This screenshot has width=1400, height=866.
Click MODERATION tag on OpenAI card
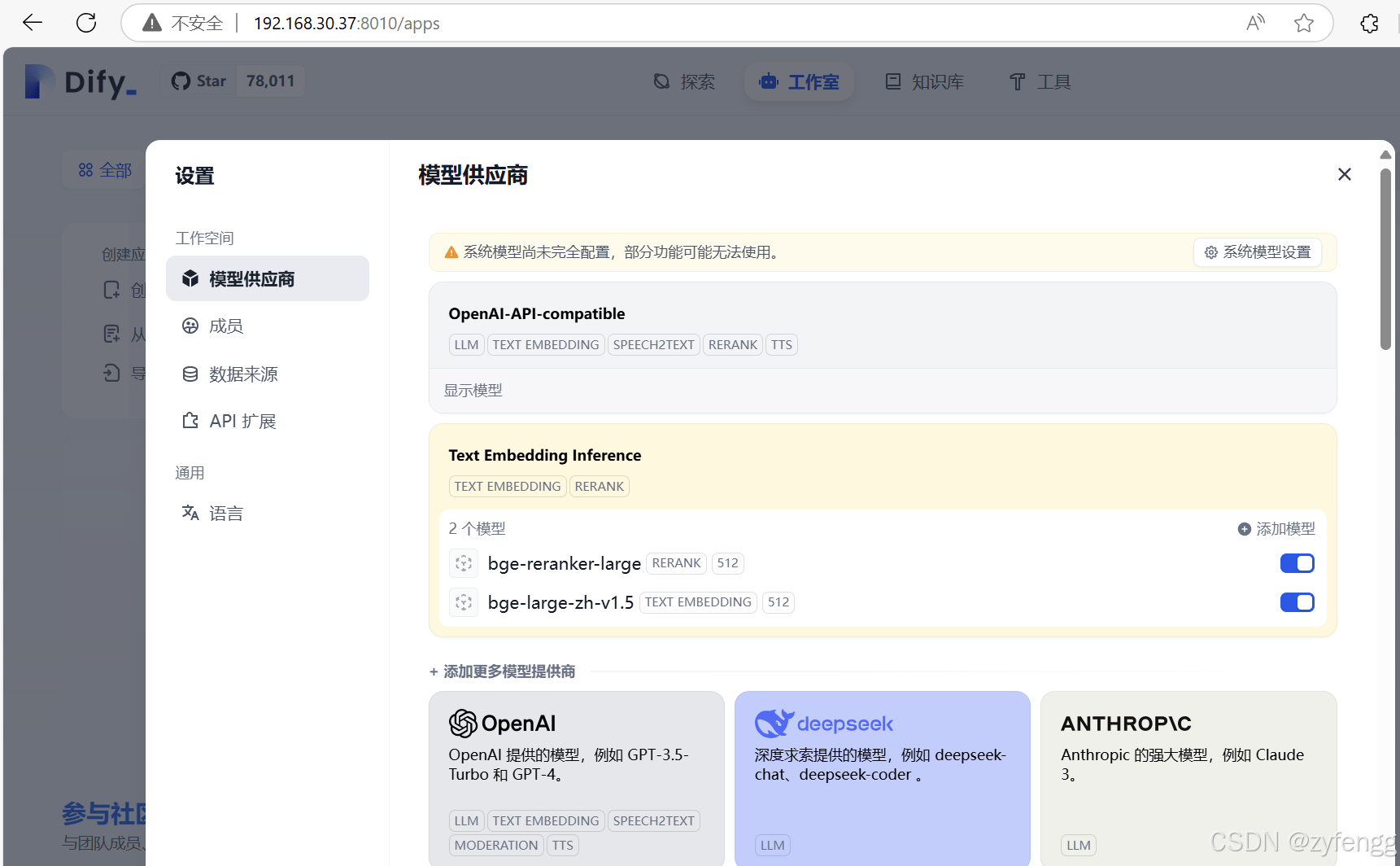496,846
